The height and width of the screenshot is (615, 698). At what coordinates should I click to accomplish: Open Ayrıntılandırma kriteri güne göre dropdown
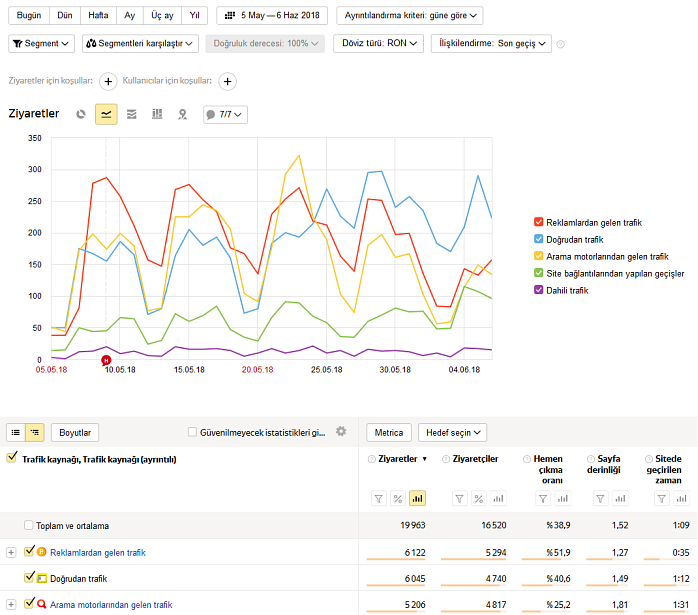(410, 16)
